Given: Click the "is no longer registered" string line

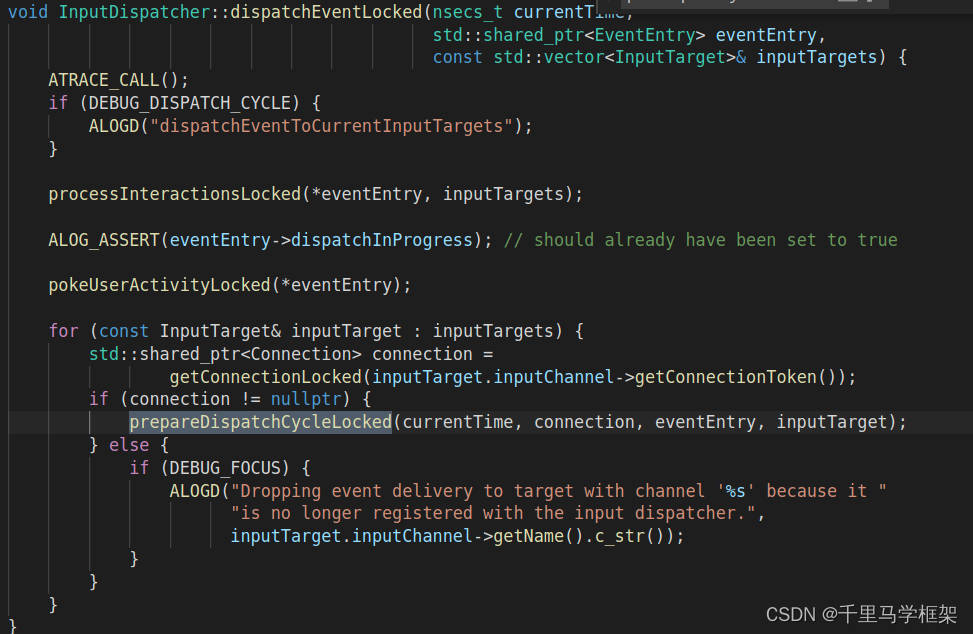Looking at the screenshot, I should pos(493,514).
